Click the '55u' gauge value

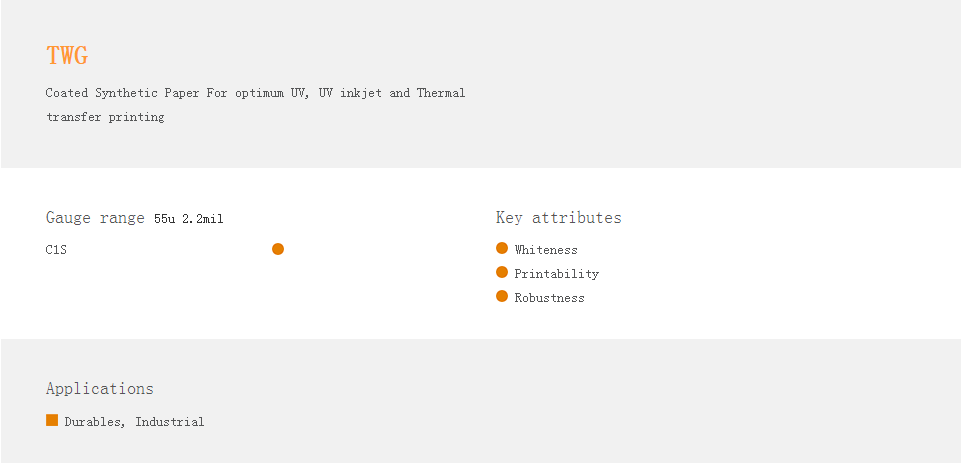click(x=164, y=219)
